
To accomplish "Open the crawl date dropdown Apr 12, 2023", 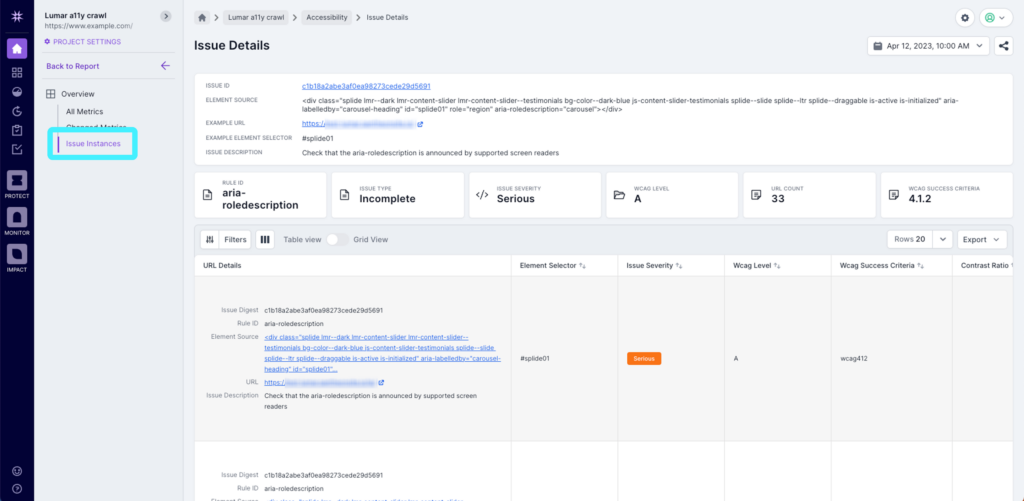I will pyautogui.click(x=929, y=46).
